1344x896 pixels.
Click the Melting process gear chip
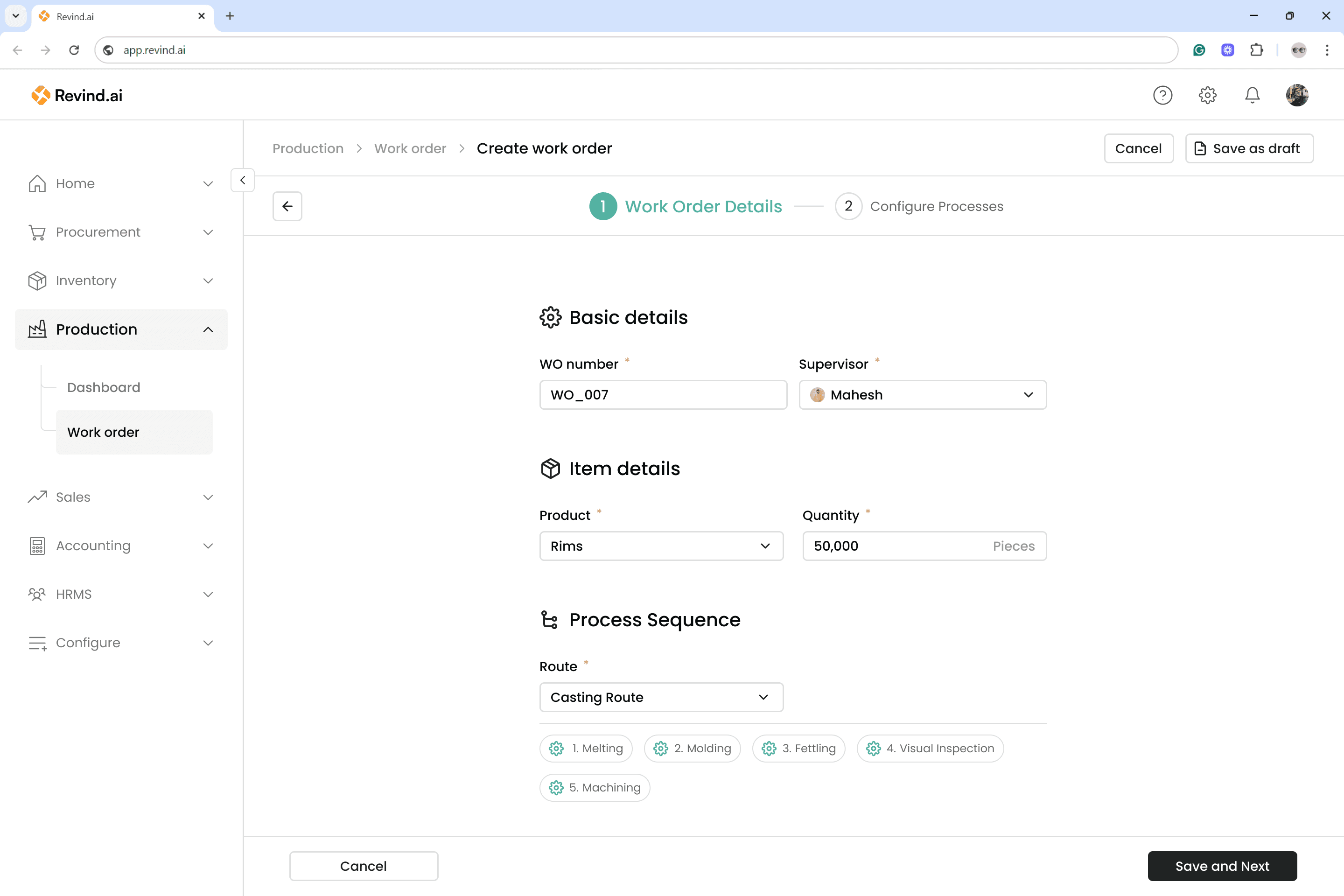tap(586, 748)
